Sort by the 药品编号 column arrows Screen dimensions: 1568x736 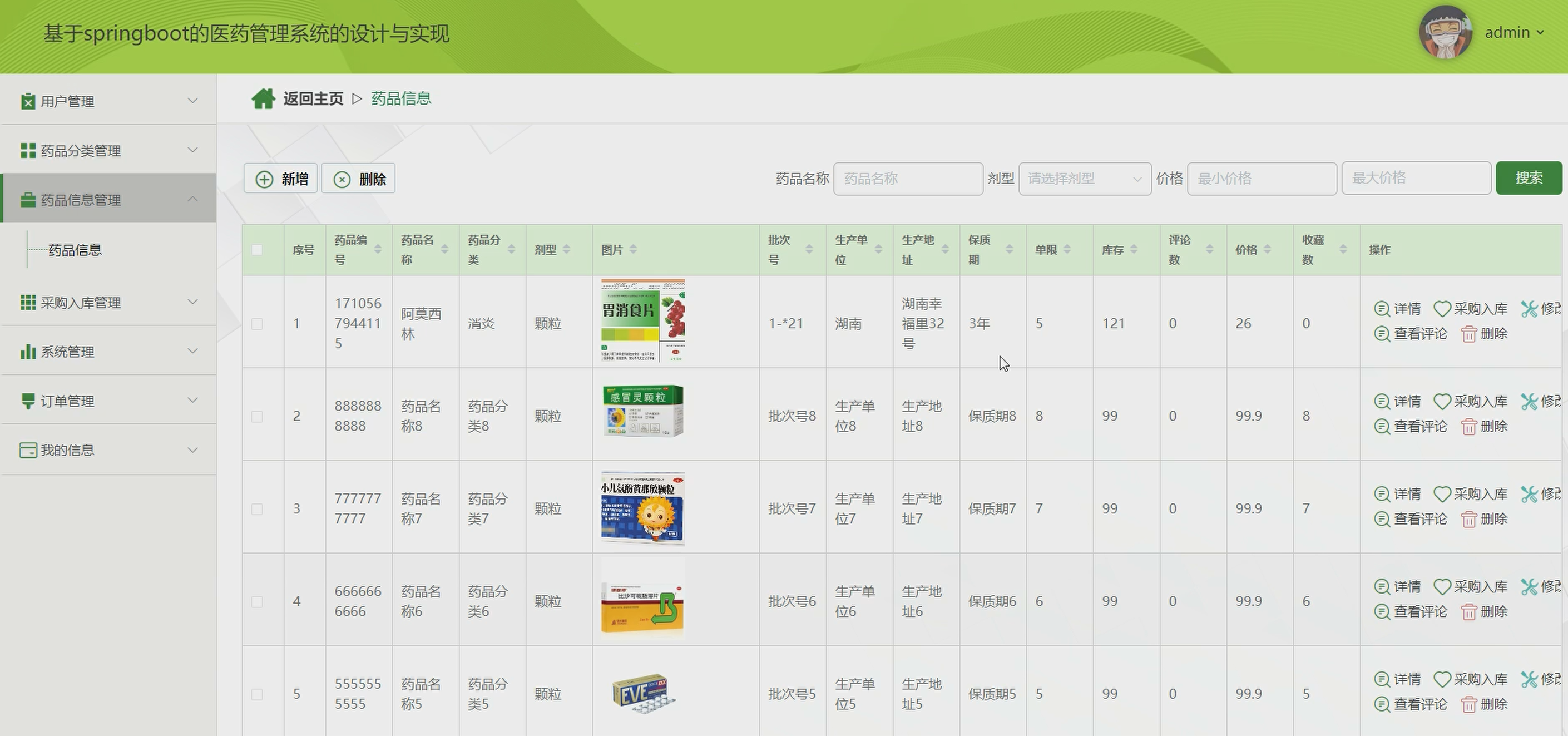tap(378, 250)
